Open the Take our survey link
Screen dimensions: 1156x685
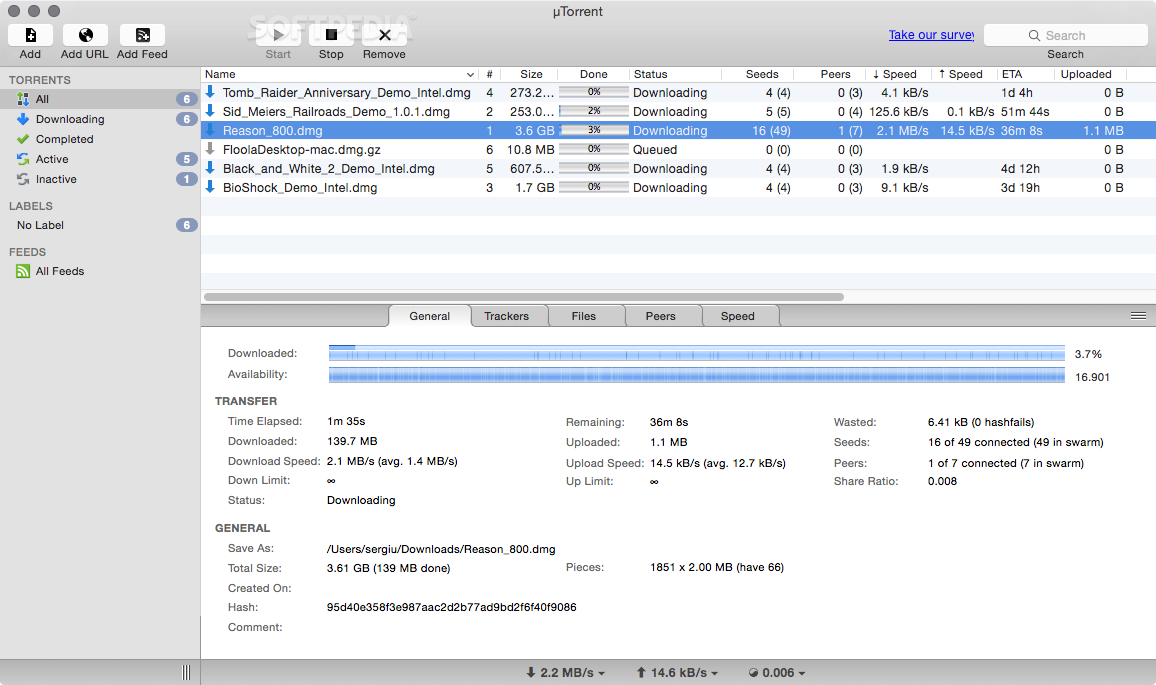931,35
